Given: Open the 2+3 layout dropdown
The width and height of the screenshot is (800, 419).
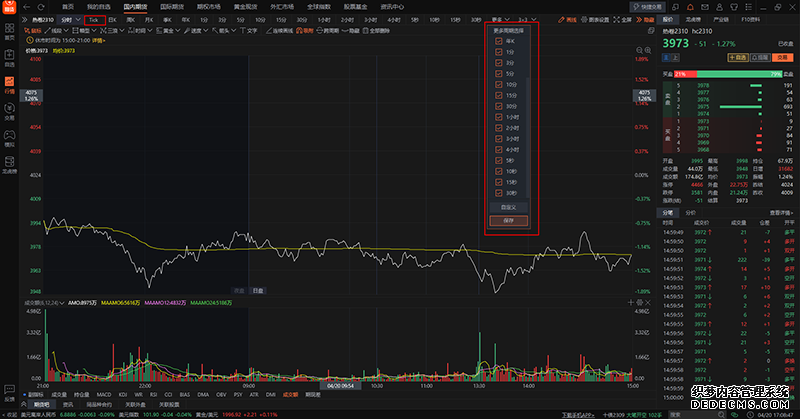Looking at the screenshot, I should pyautogui.click(x=524, y=19).
